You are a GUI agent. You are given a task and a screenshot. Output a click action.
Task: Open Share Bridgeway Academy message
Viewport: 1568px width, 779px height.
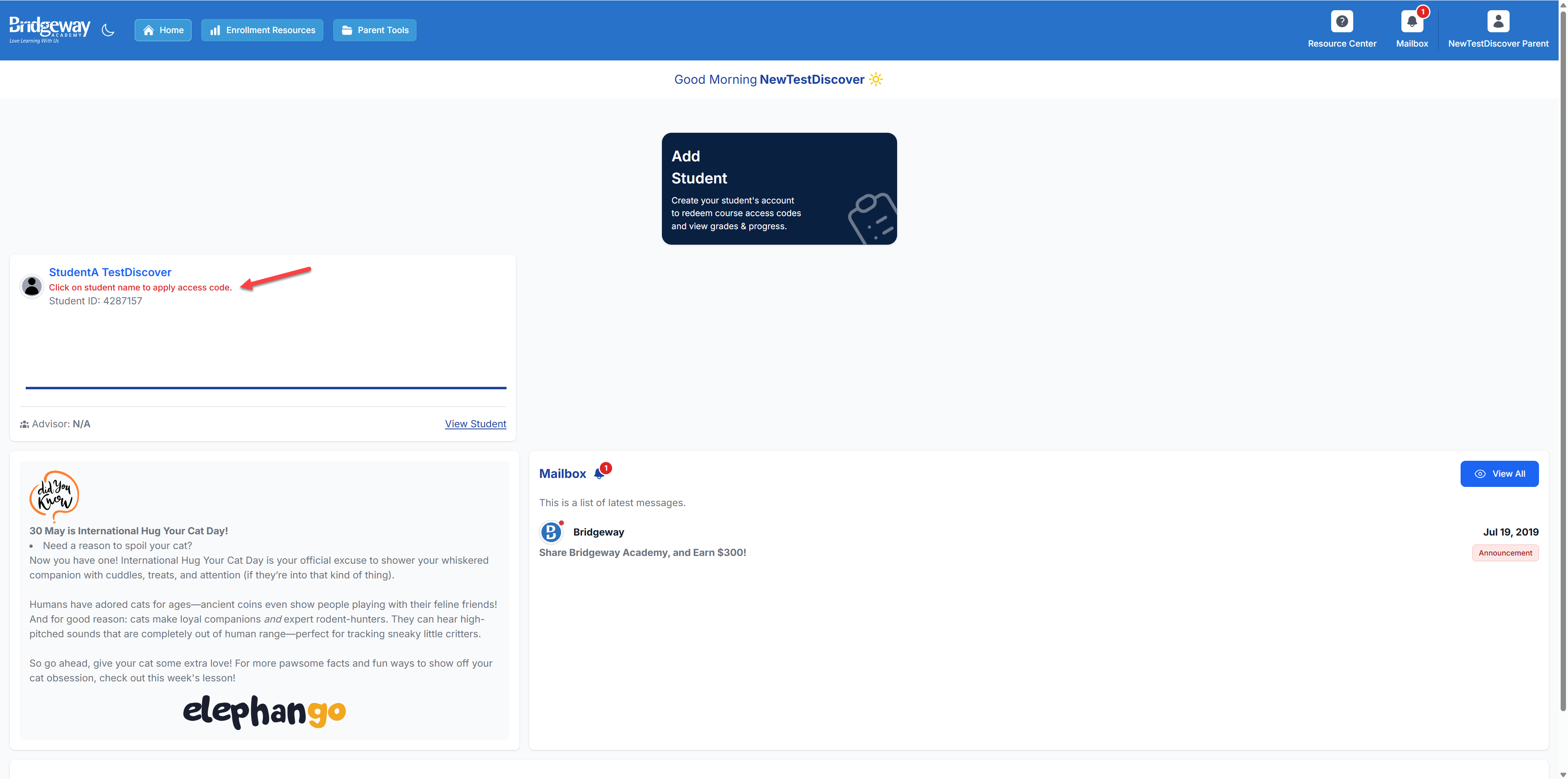[642, 552]
